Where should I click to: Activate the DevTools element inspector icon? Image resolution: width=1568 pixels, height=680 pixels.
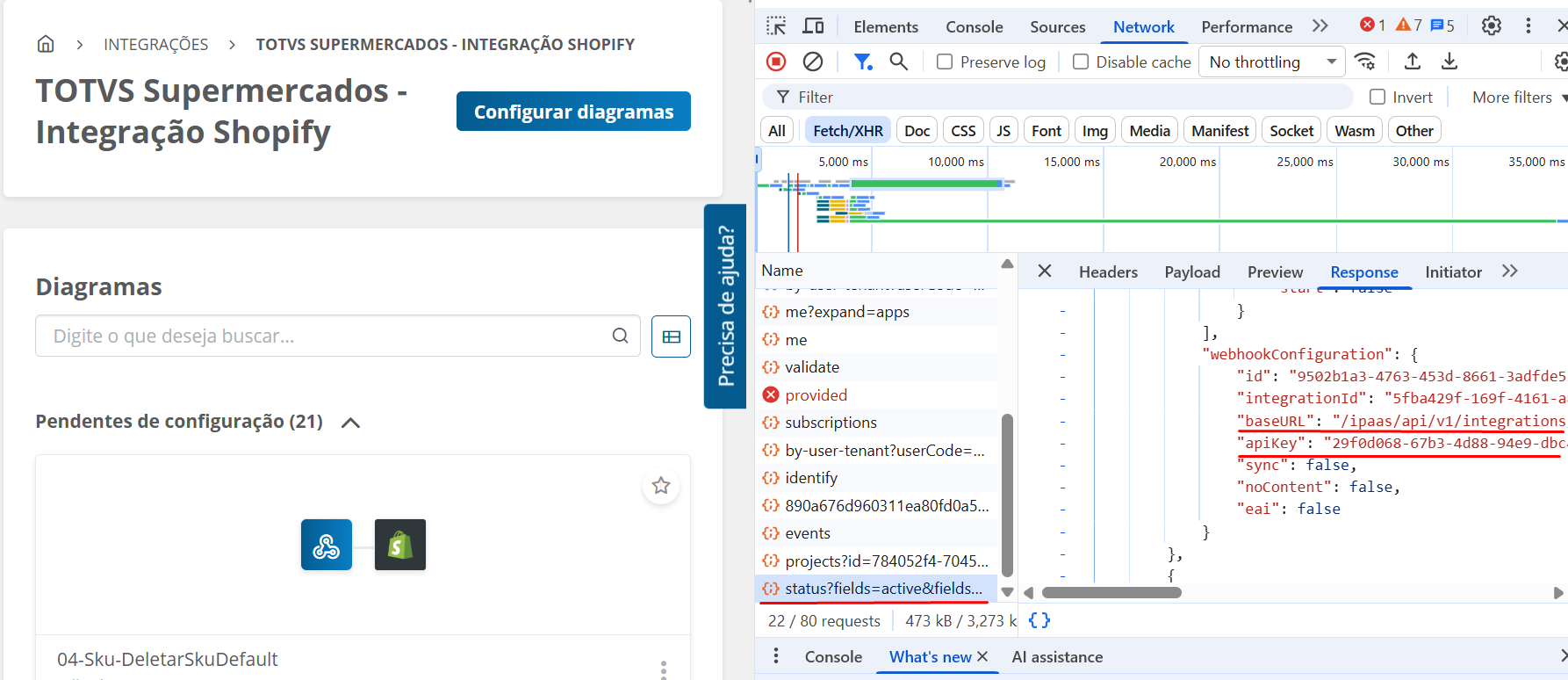click(776, 26)
